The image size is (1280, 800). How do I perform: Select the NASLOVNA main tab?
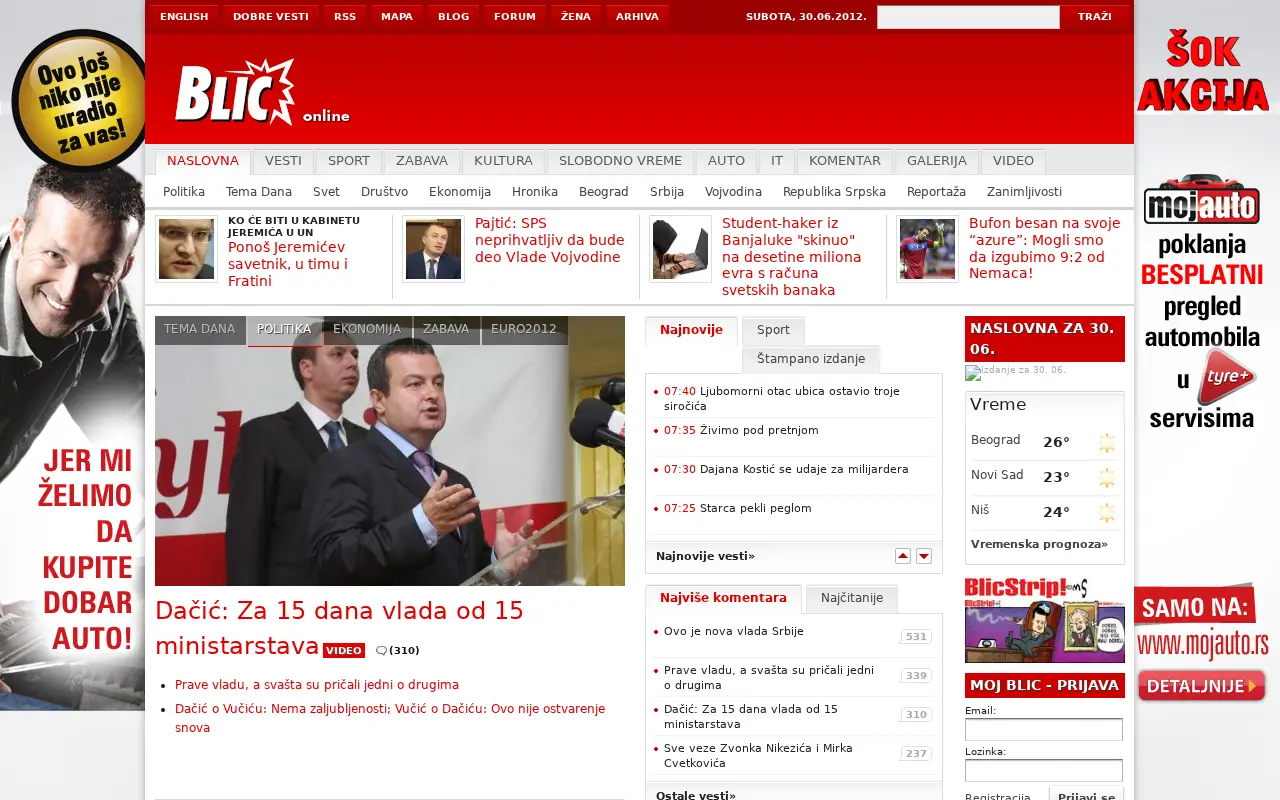pos(203,161)
